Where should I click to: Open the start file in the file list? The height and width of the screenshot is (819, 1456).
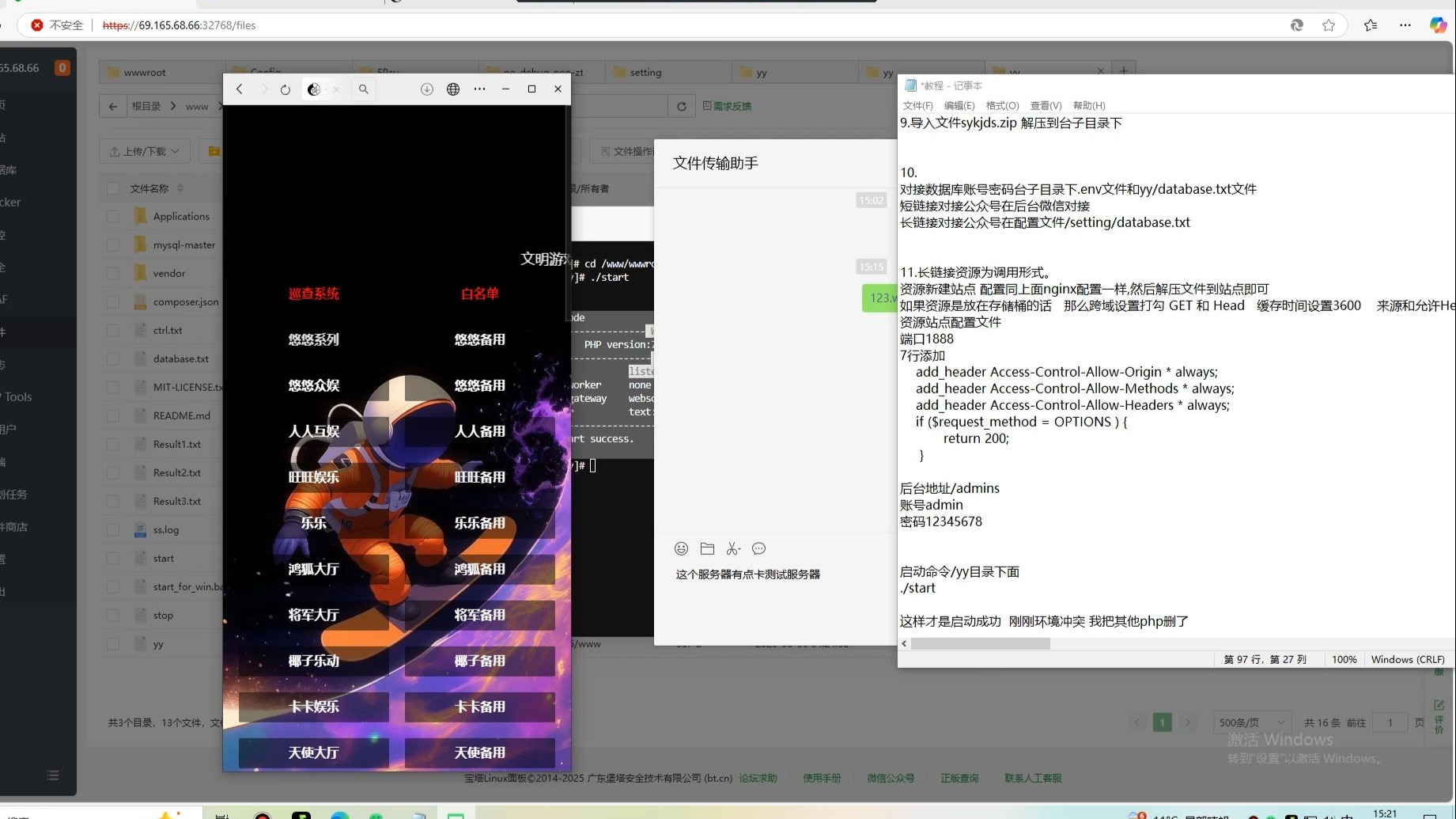tap(164, 558)
